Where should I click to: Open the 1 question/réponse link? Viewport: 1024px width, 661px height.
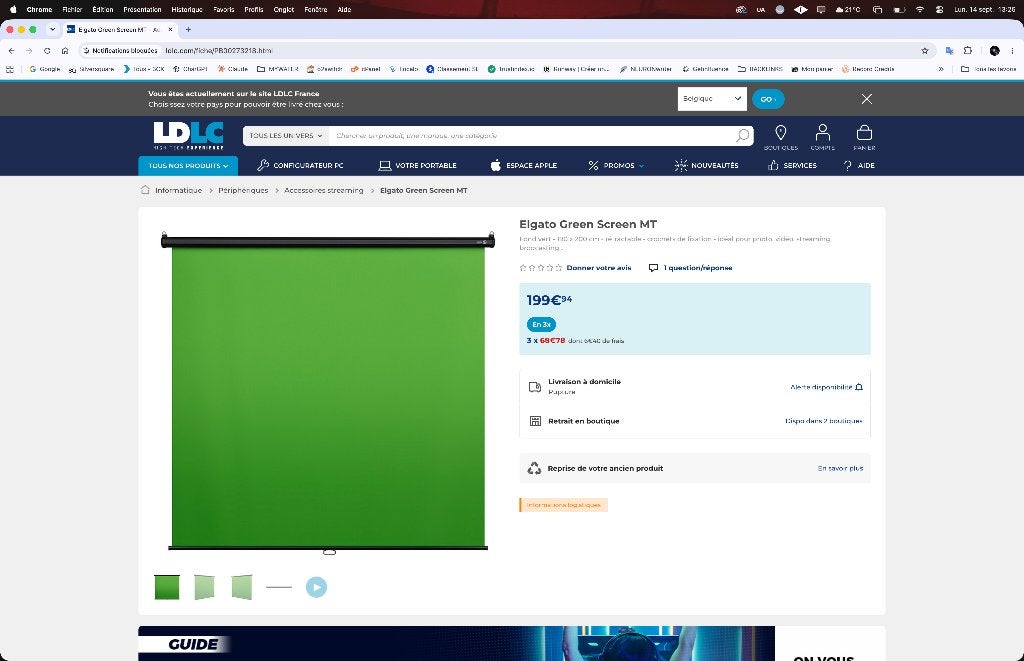click(690, 268)
